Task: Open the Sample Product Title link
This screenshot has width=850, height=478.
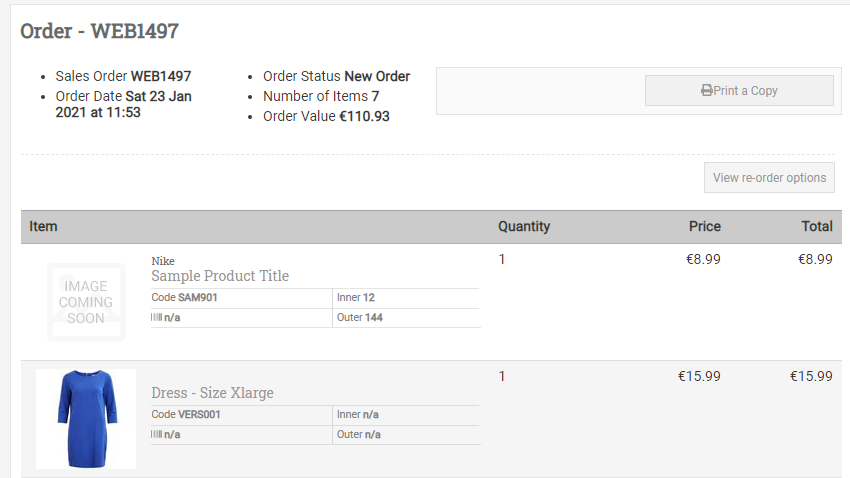Action: tap(220, 276)
